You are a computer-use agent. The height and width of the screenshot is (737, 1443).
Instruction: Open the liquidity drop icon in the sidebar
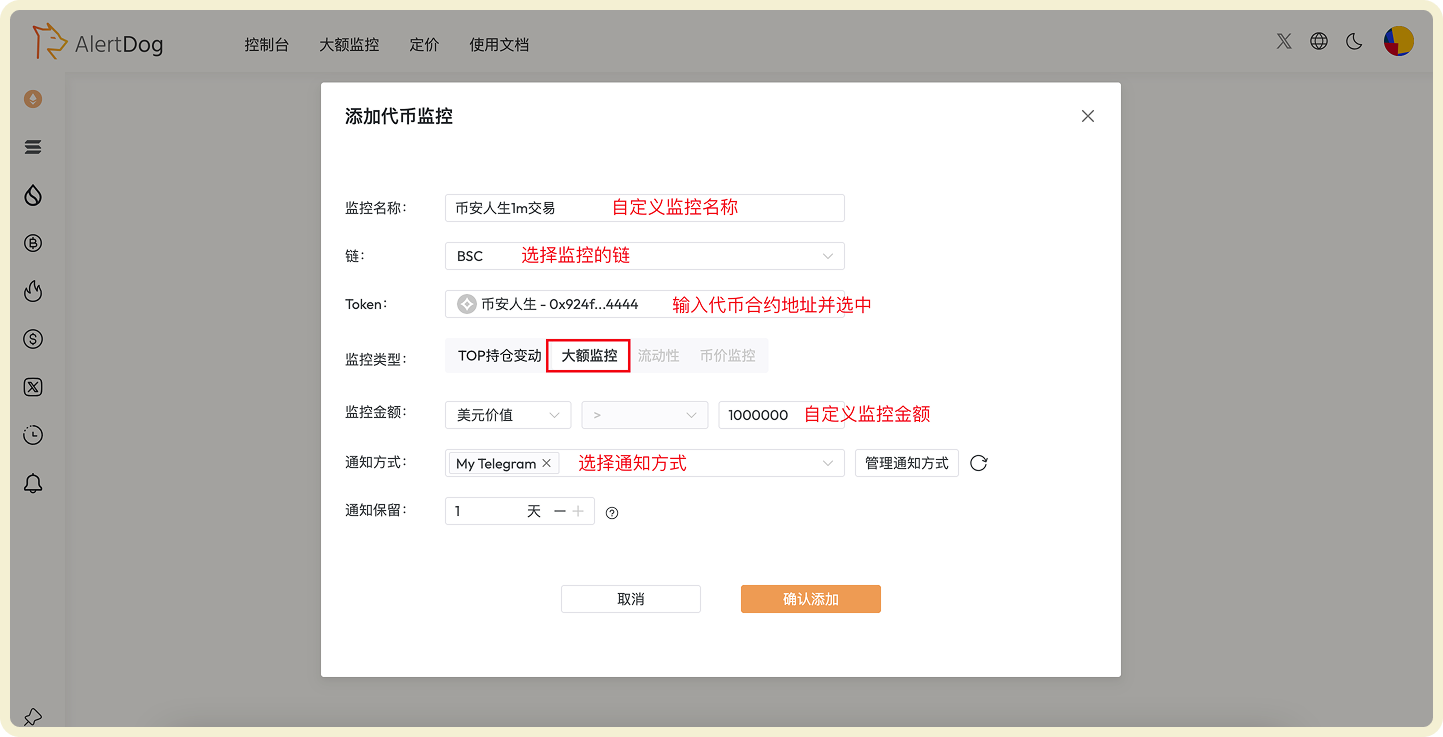click(33, 195)
